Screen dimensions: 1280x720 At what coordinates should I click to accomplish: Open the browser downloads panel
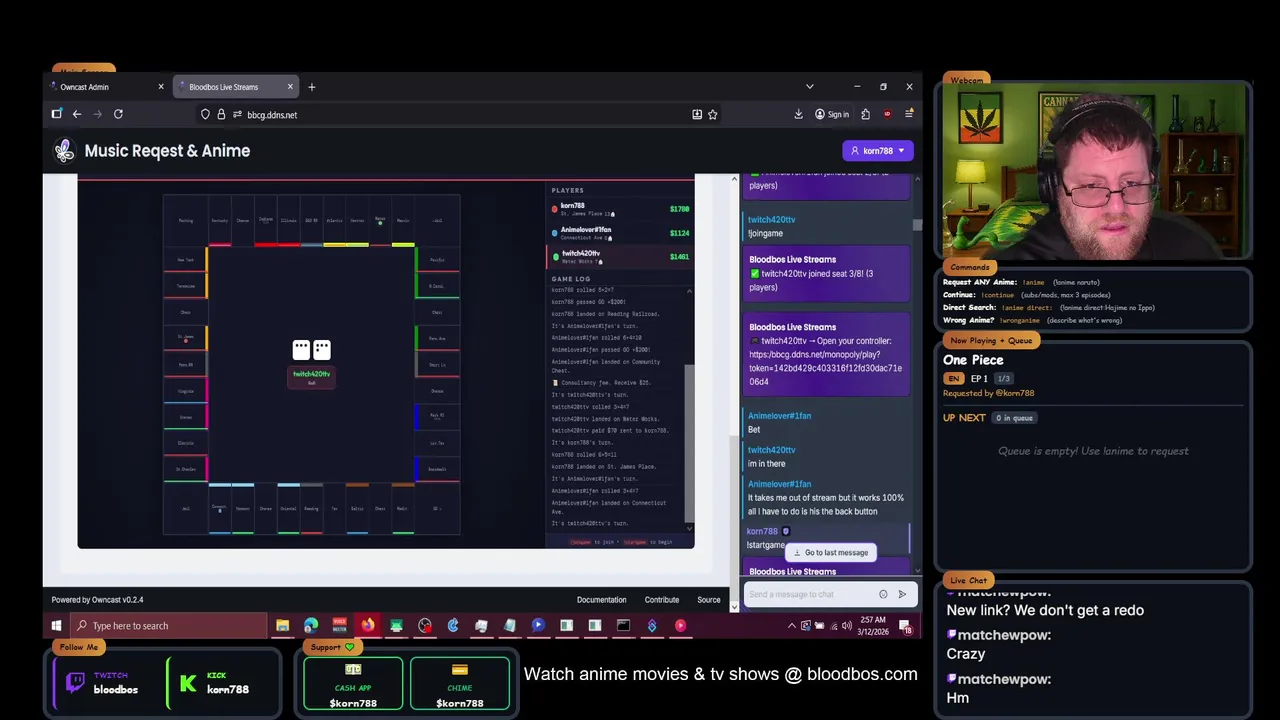click(x=798, y=115)
